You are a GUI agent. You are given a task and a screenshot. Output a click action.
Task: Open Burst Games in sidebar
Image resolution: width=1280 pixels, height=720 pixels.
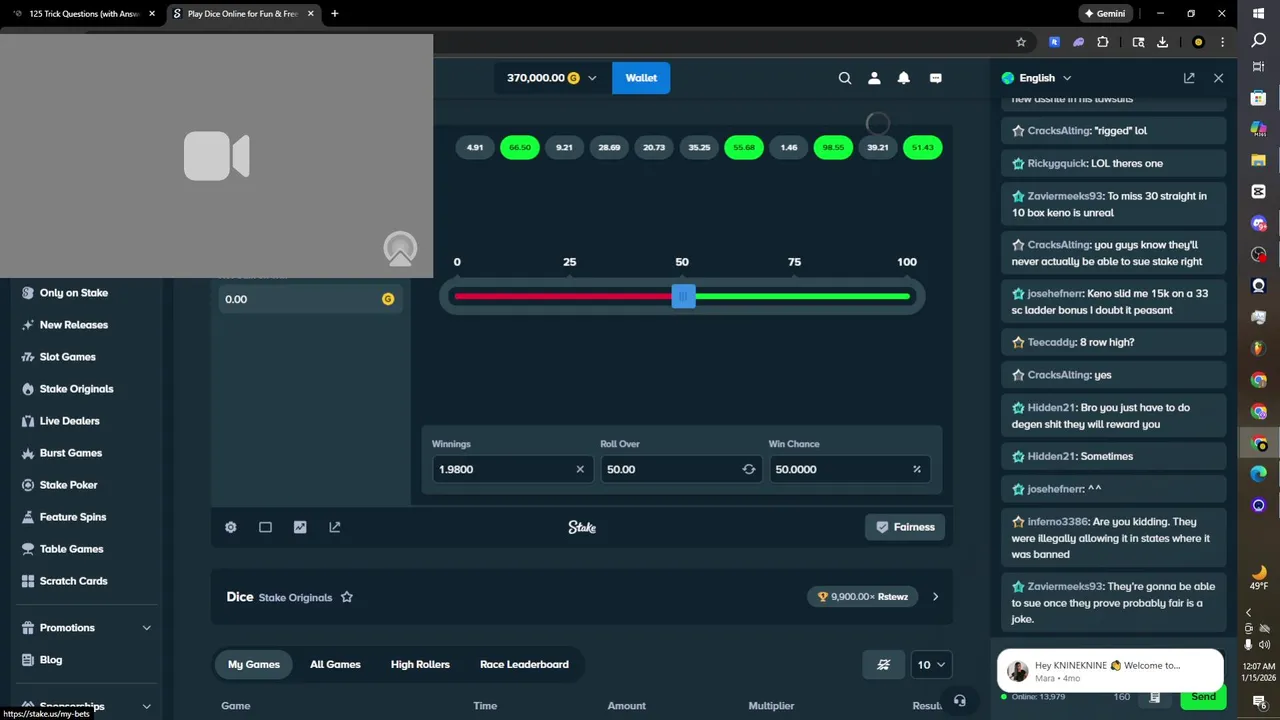point(70,453)
